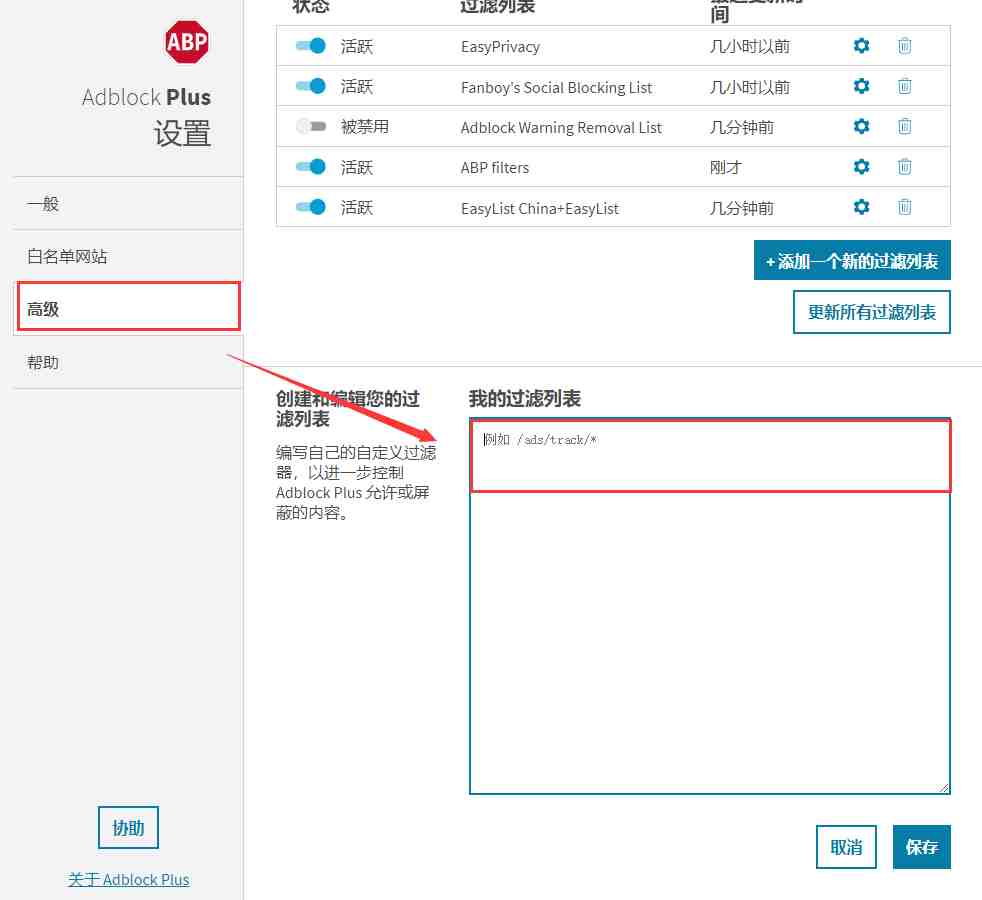This screenshot has width=982, height=900.
Task: Delete EasyList China+EasyList
Action: point(904,207)
